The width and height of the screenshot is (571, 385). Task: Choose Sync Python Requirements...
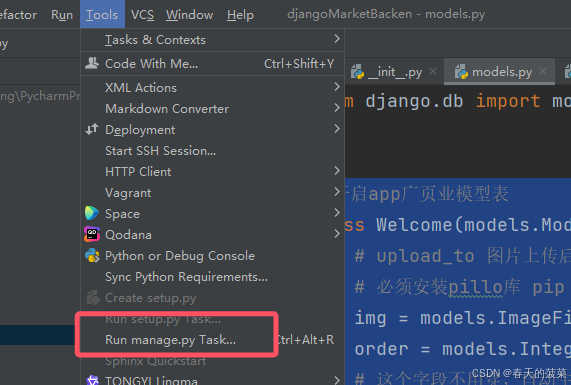click(212, 277)
